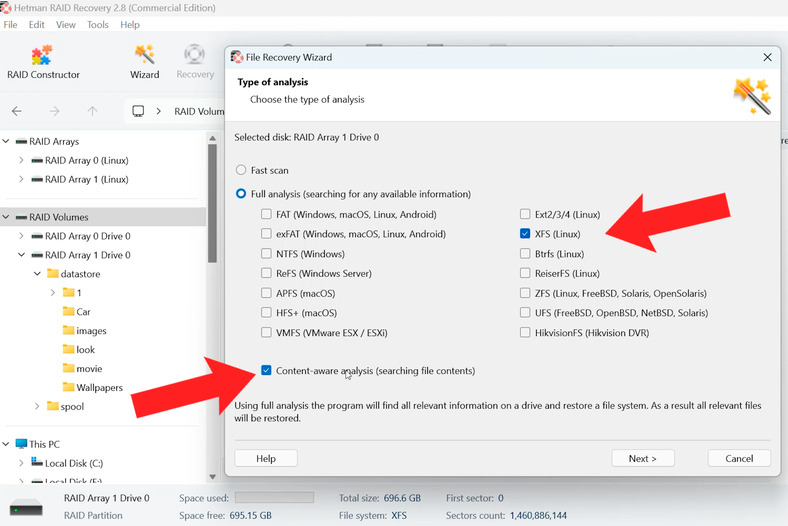
Task: Close the File Recovery Wizard dialog
Action: coord(767,57)
